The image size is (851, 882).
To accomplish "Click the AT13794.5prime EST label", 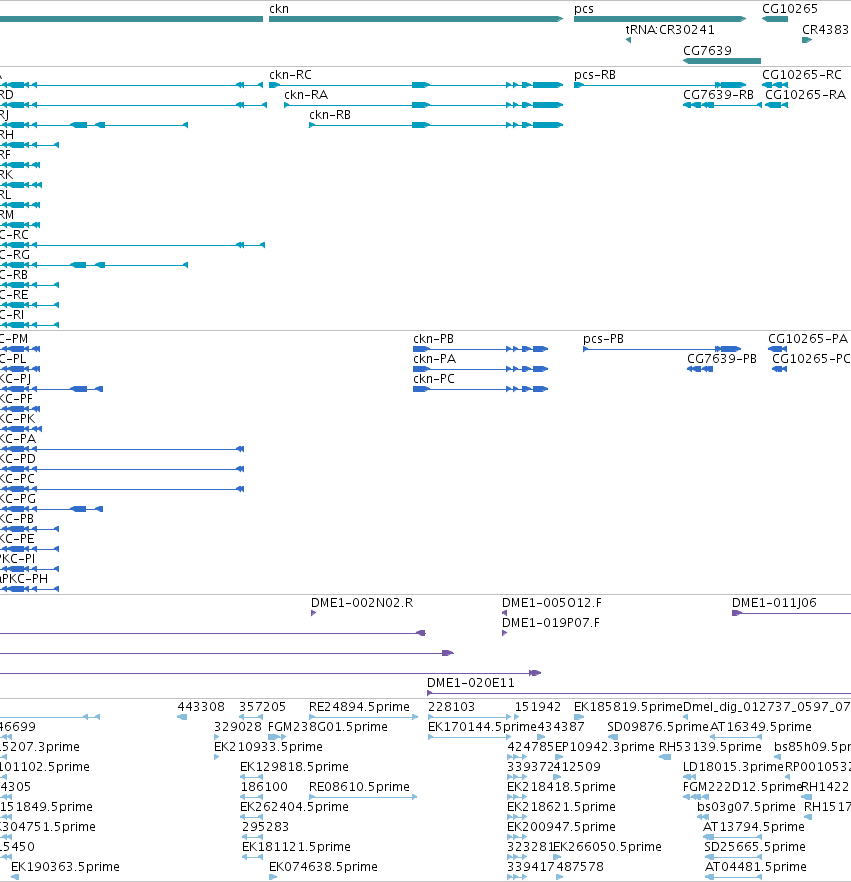I will coord(754,827).
